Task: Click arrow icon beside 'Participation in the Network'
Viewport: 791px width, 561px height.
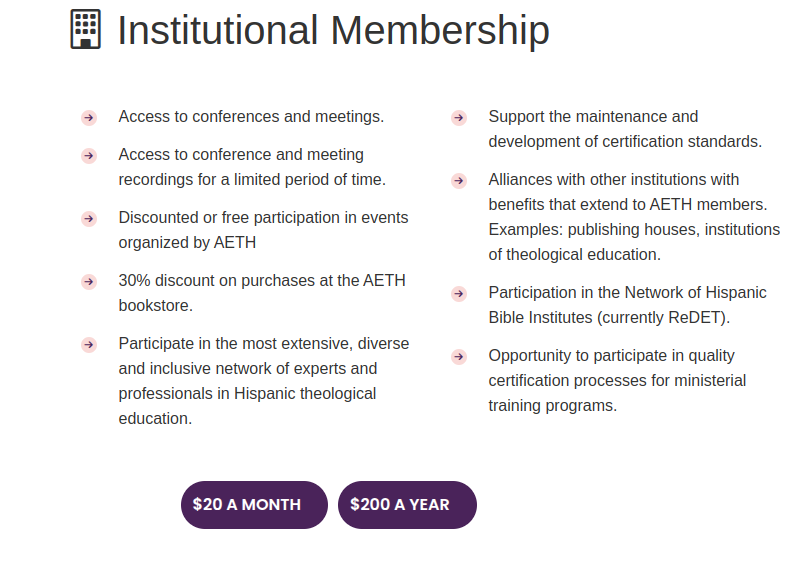Action: tap(459, 294)
